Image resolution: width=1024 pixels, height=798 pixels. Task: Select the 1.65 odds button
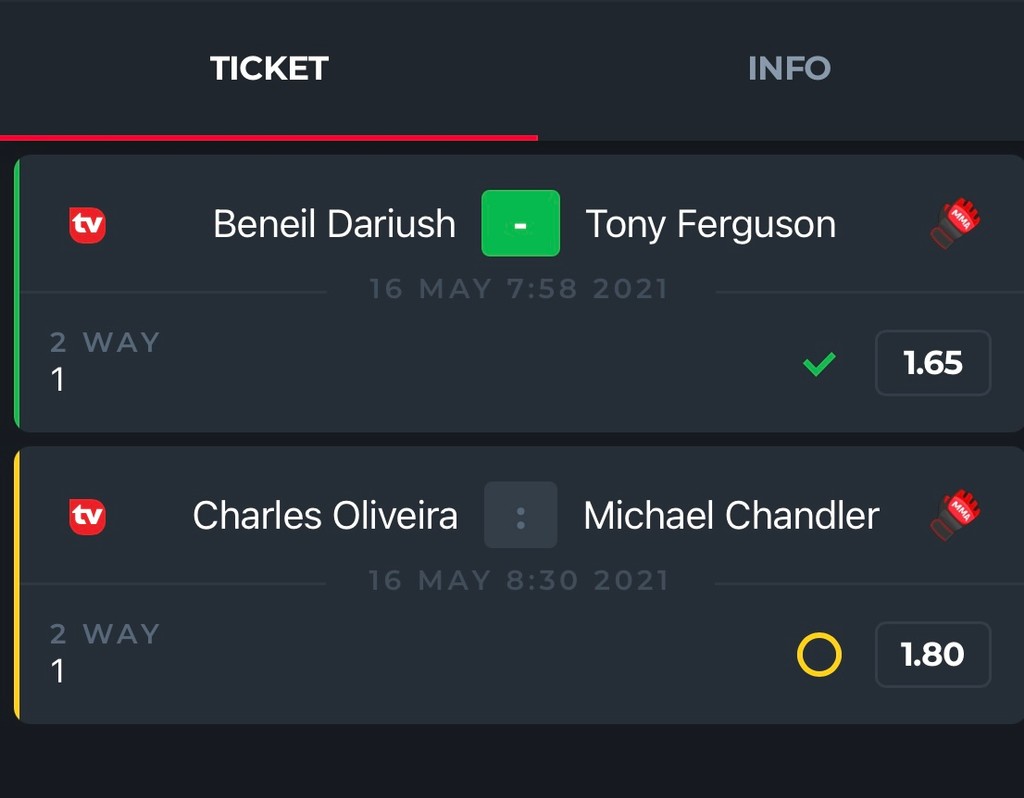[x=933, y=363]
